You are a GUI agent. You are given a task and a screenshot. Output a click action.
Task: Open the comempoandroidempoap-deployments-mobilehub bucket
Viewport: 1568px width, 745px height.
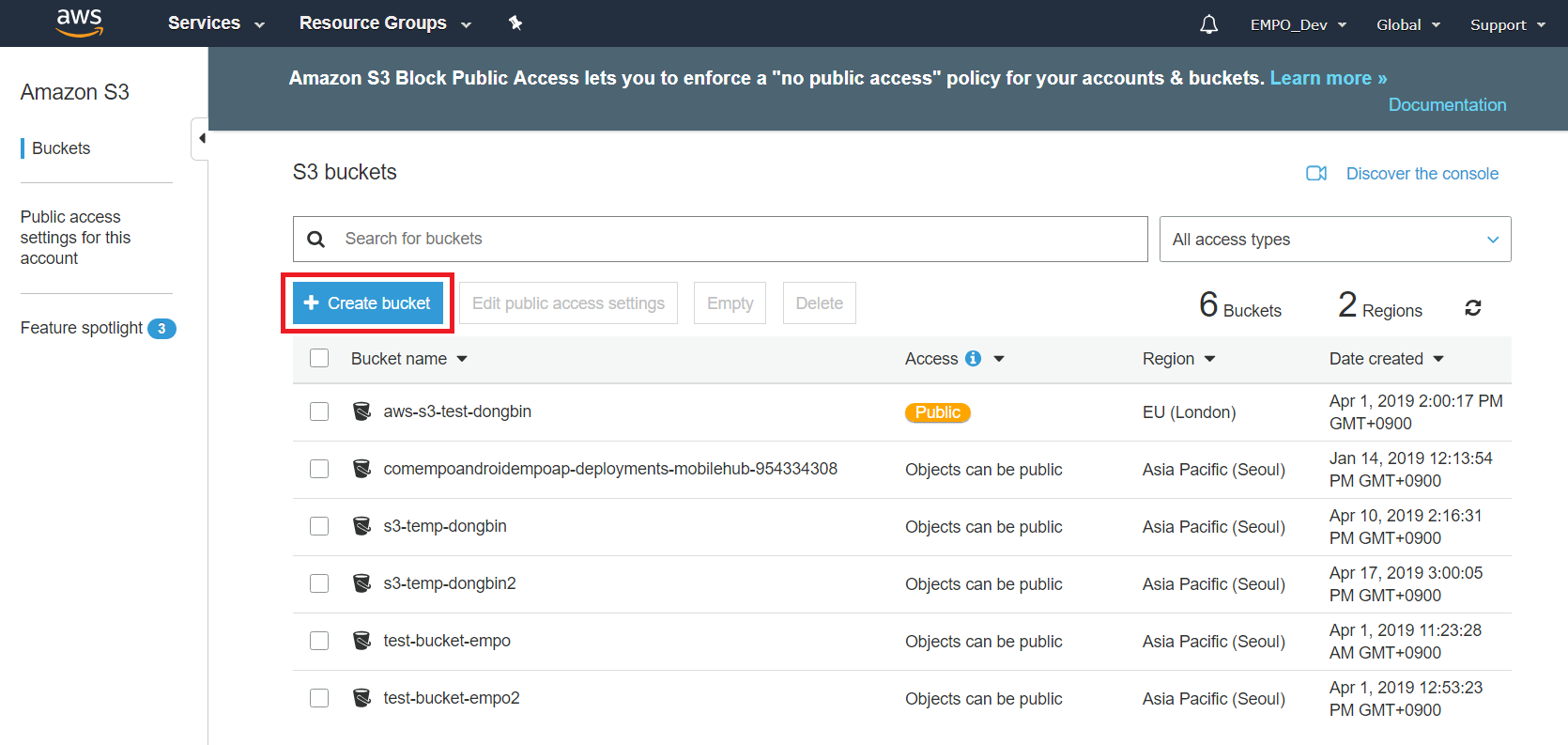(610, 469)
